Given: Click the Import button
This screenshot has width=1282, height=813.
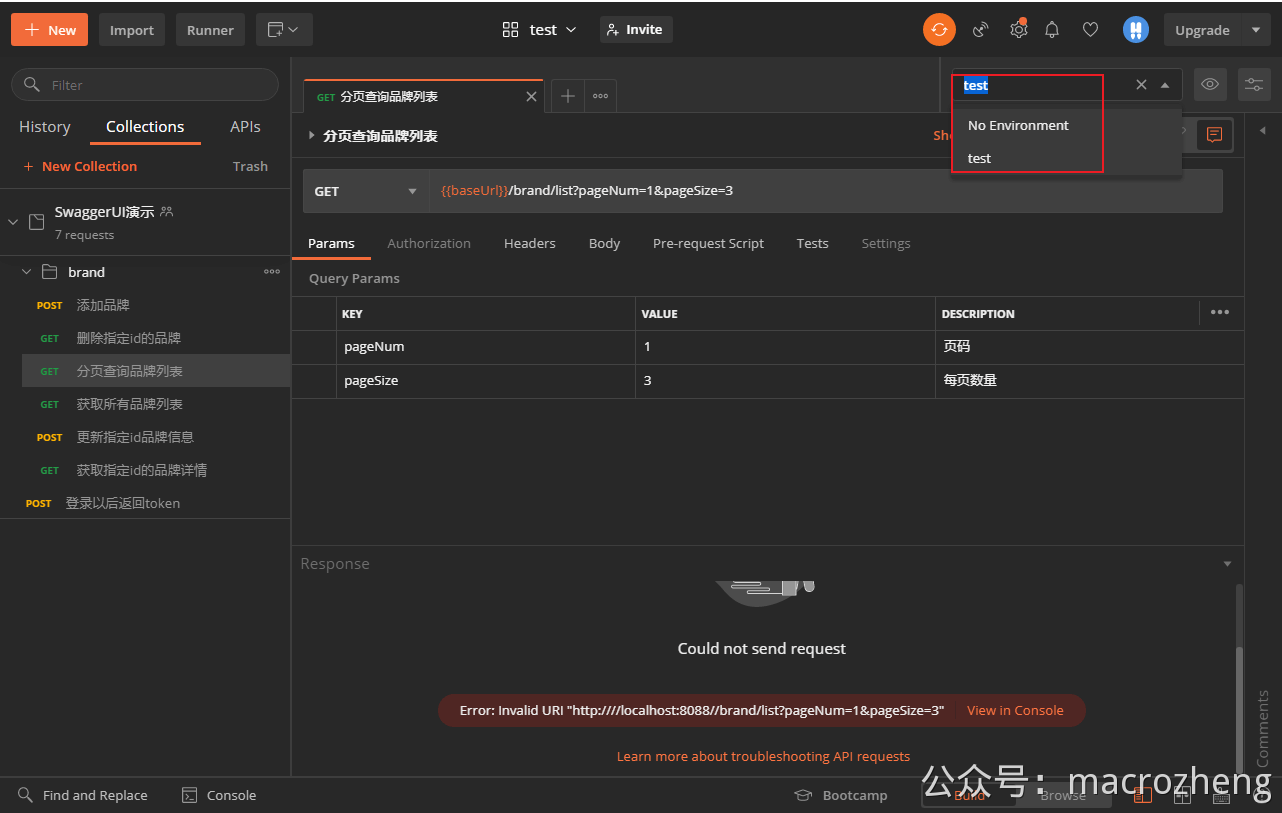Looking at the screenshot, I should pos(132,30).
